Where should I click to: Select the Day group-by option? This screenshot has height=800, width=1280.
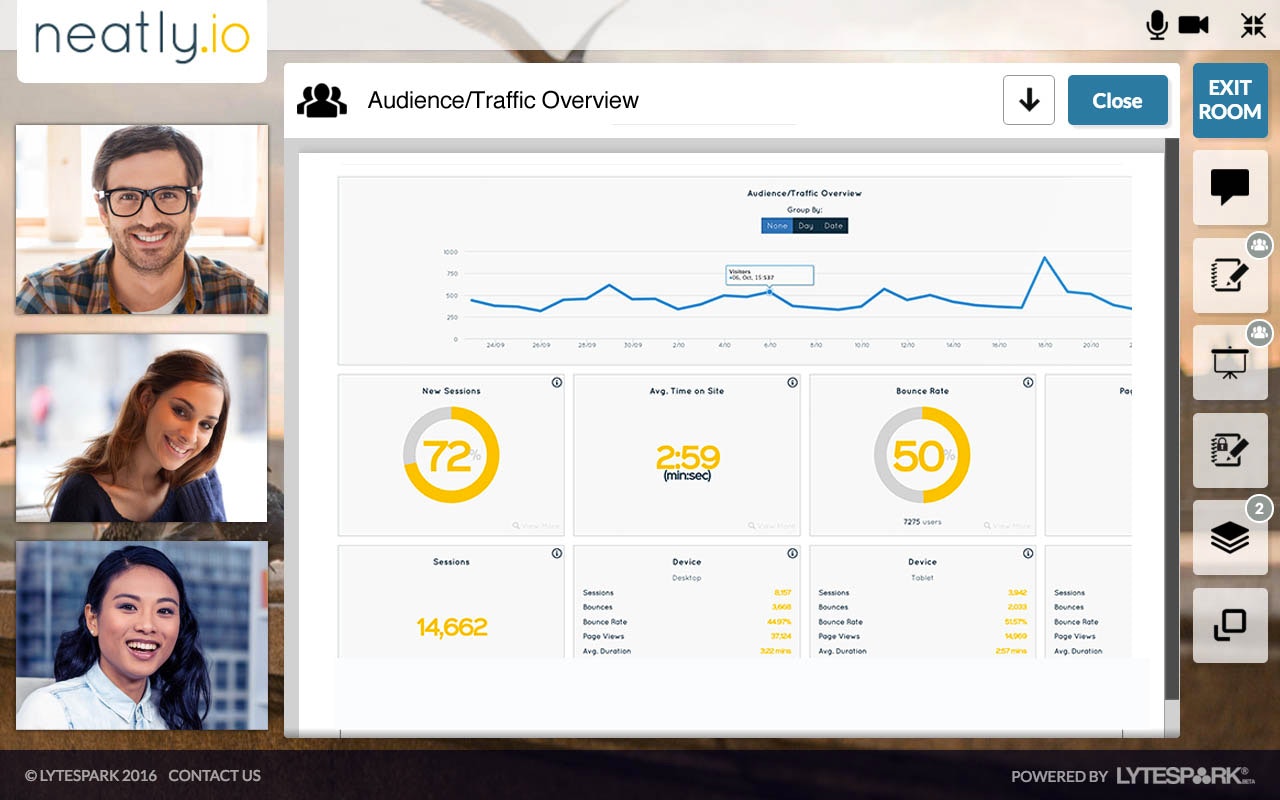click(x=806, y=226)
